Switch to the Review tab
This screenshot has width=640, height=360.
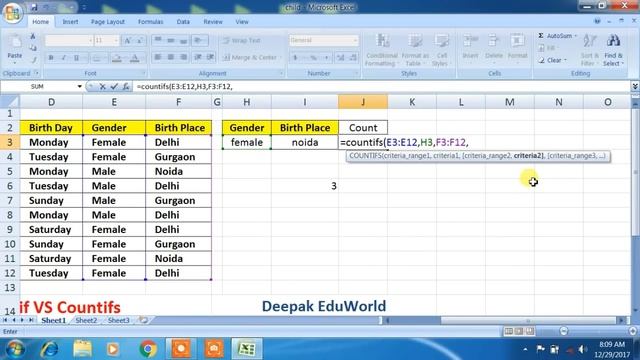click(x=213, y=22)
